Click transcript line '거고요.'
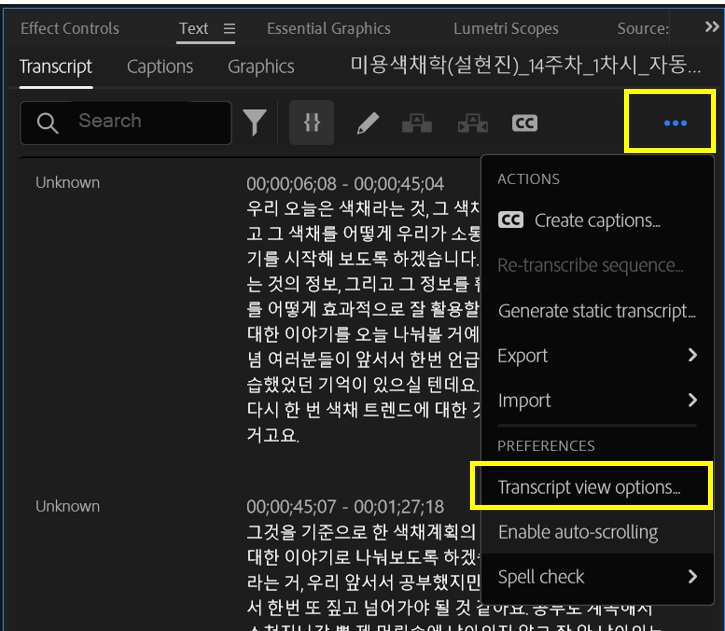This screenshot has width=725, height=631. 273,435
